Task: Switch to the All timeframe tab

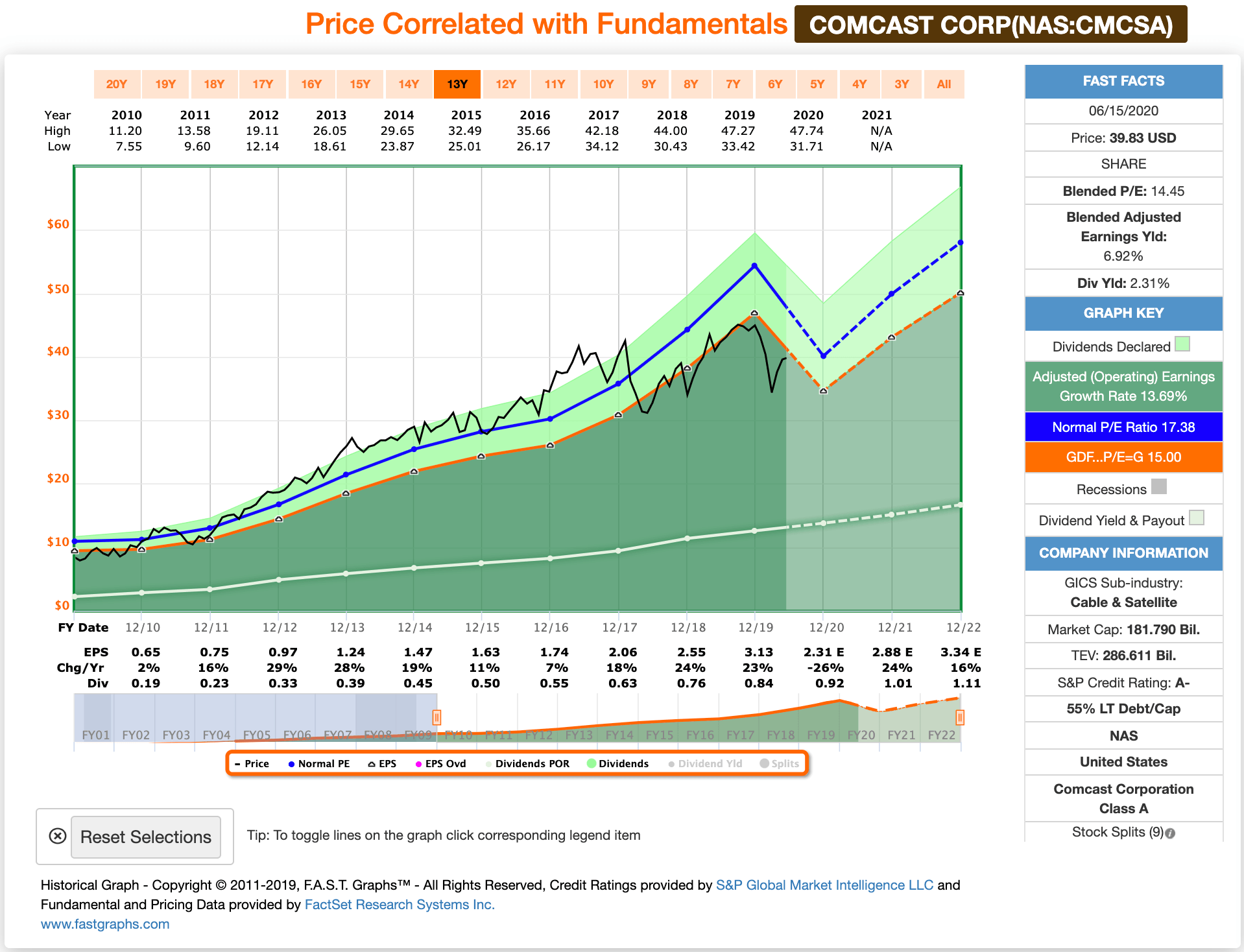Action: click(944, 84)
